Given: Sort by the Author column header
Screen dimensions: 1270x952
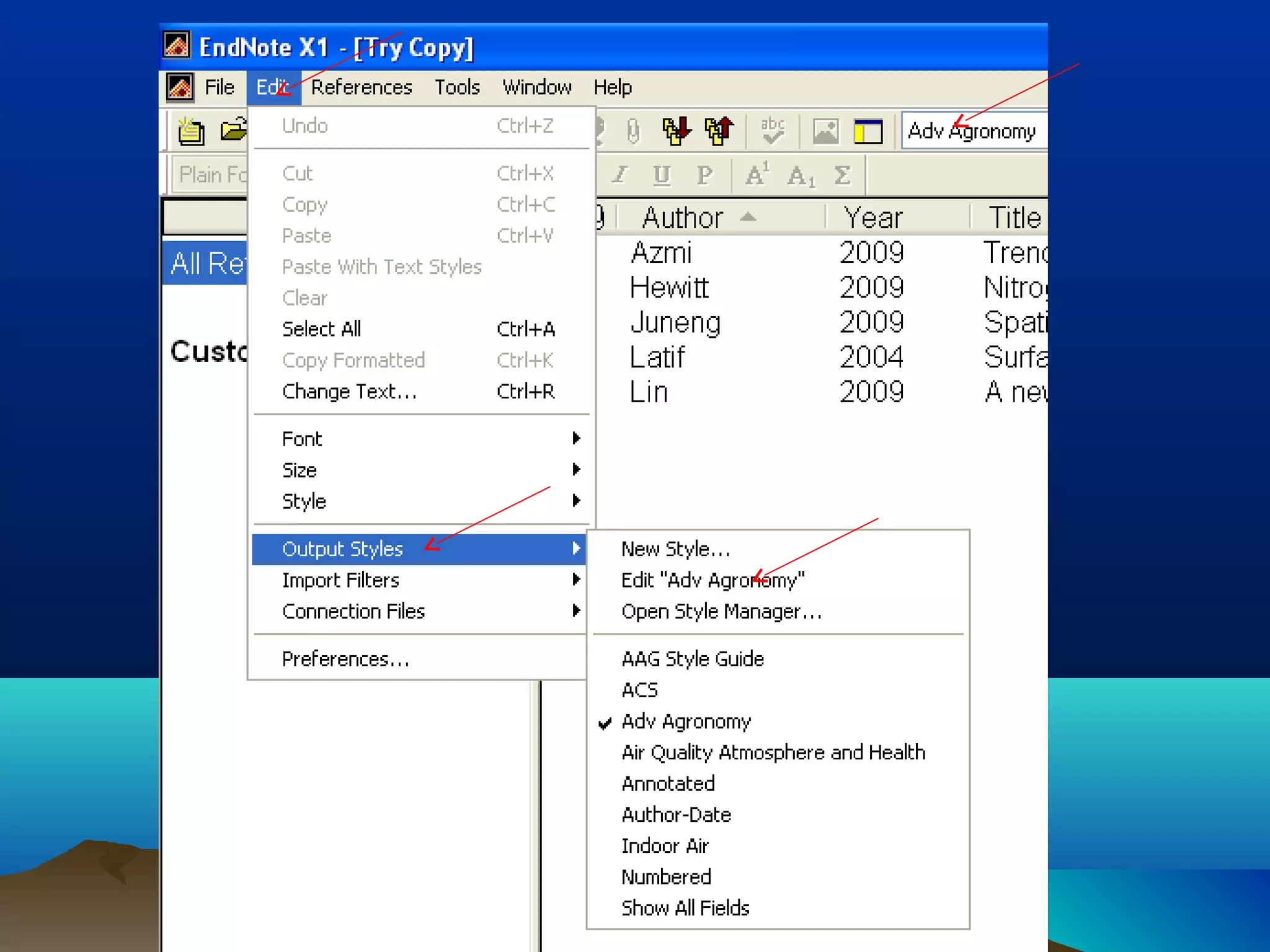Looking at the screenshot, I should point(683,218).
